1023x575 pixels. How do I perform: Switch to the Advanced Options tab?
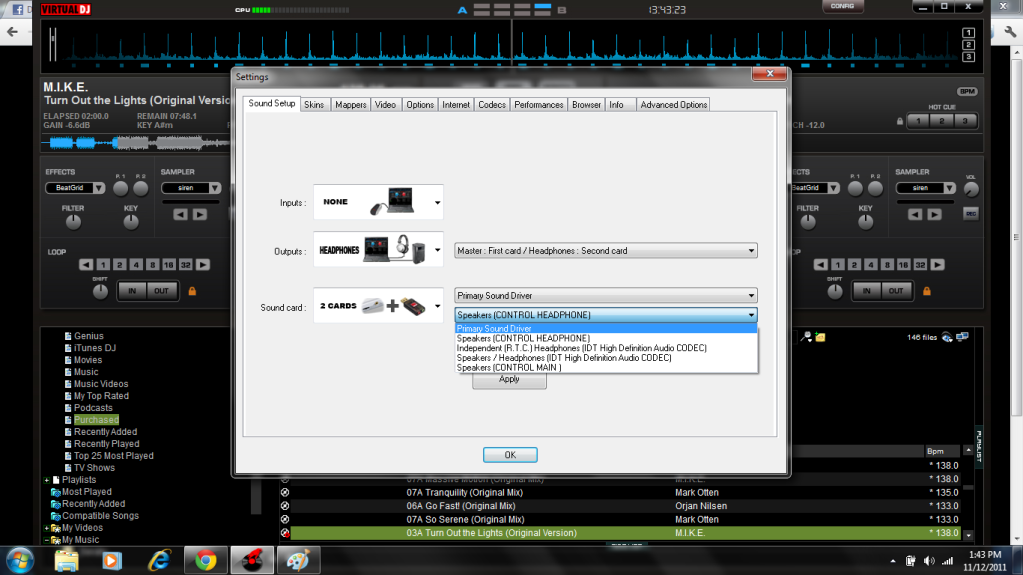pyautogui.click(x=673, y=104)
